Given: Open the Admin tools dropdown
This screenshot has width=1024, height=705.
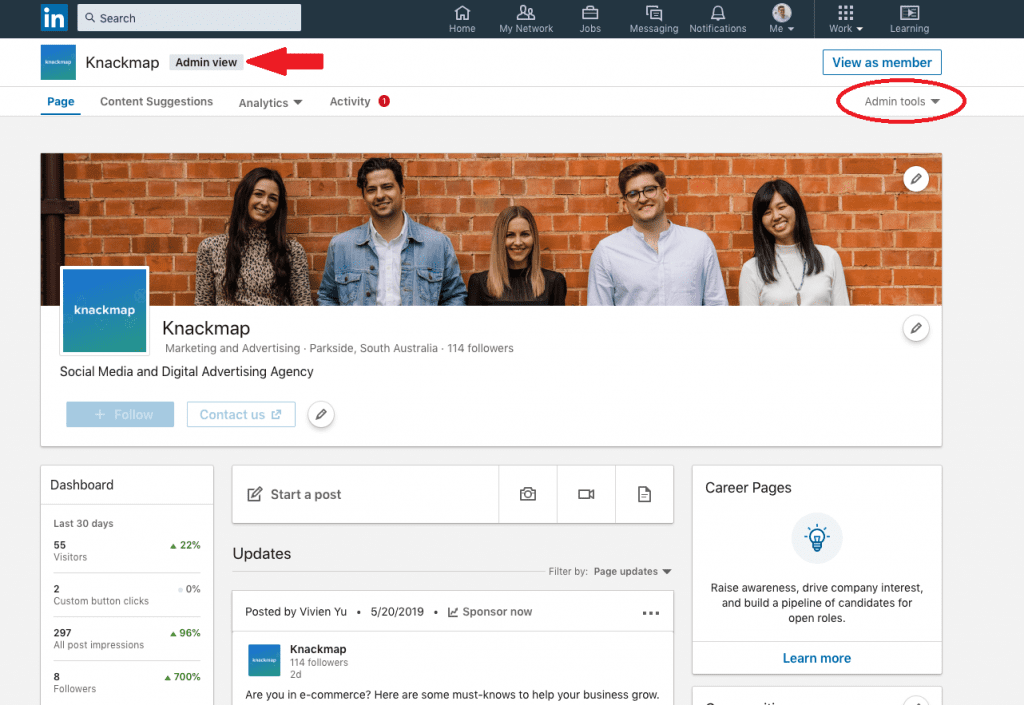Looking at the screenshot, I should coord(902,101).
